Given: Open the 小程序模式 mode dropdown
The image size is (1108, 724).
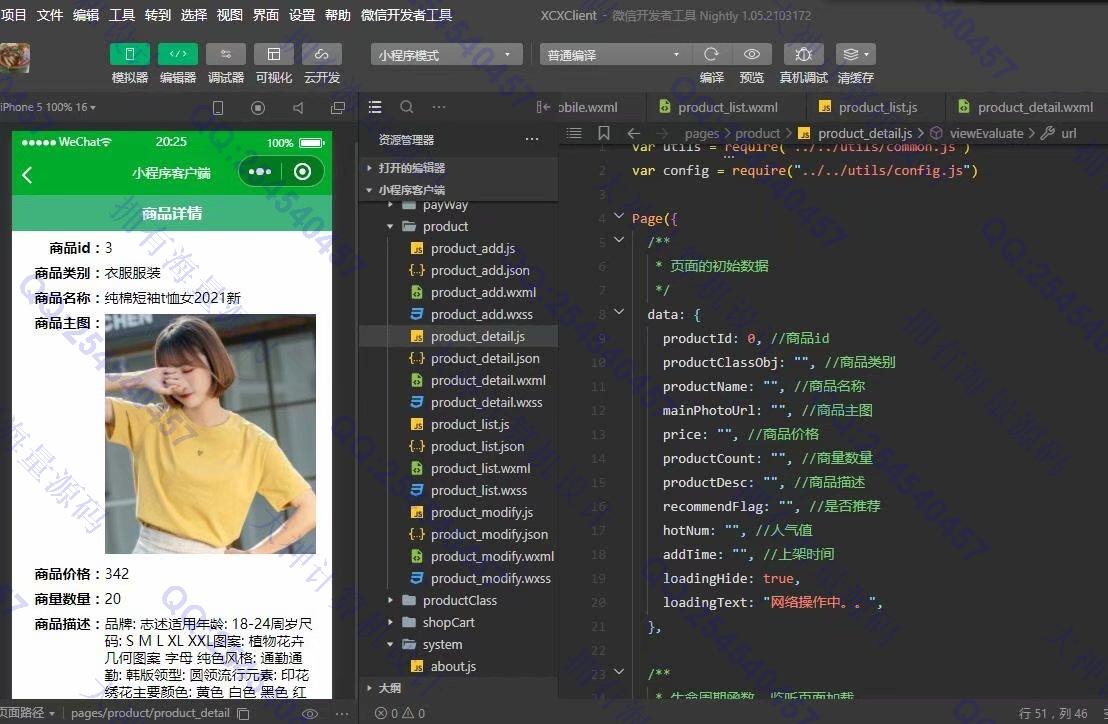Looking at the screenshot, I should 447,54.
